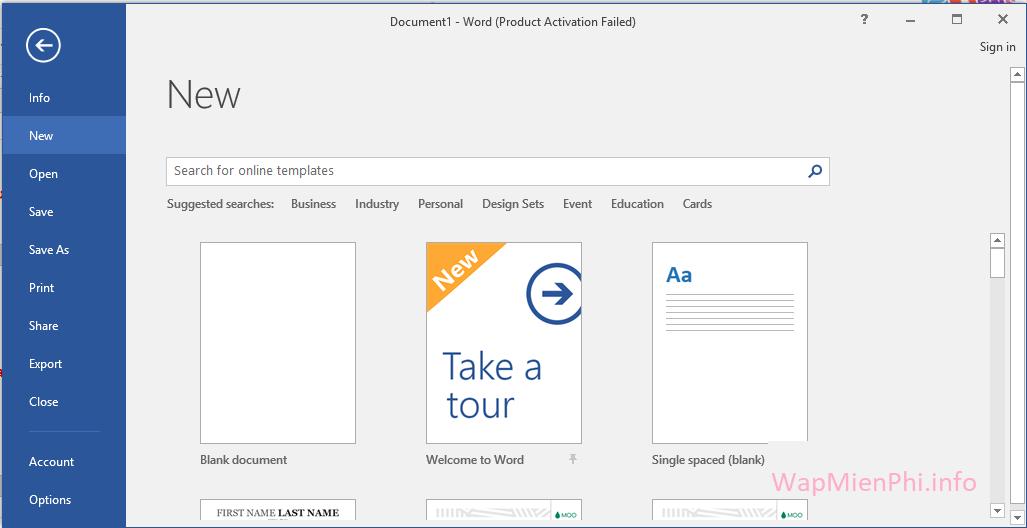Image resolution: width=1027 pixels, height=528 pixels.
Task: Click the Search for online templates box
Action: click(x=498, y=171)
